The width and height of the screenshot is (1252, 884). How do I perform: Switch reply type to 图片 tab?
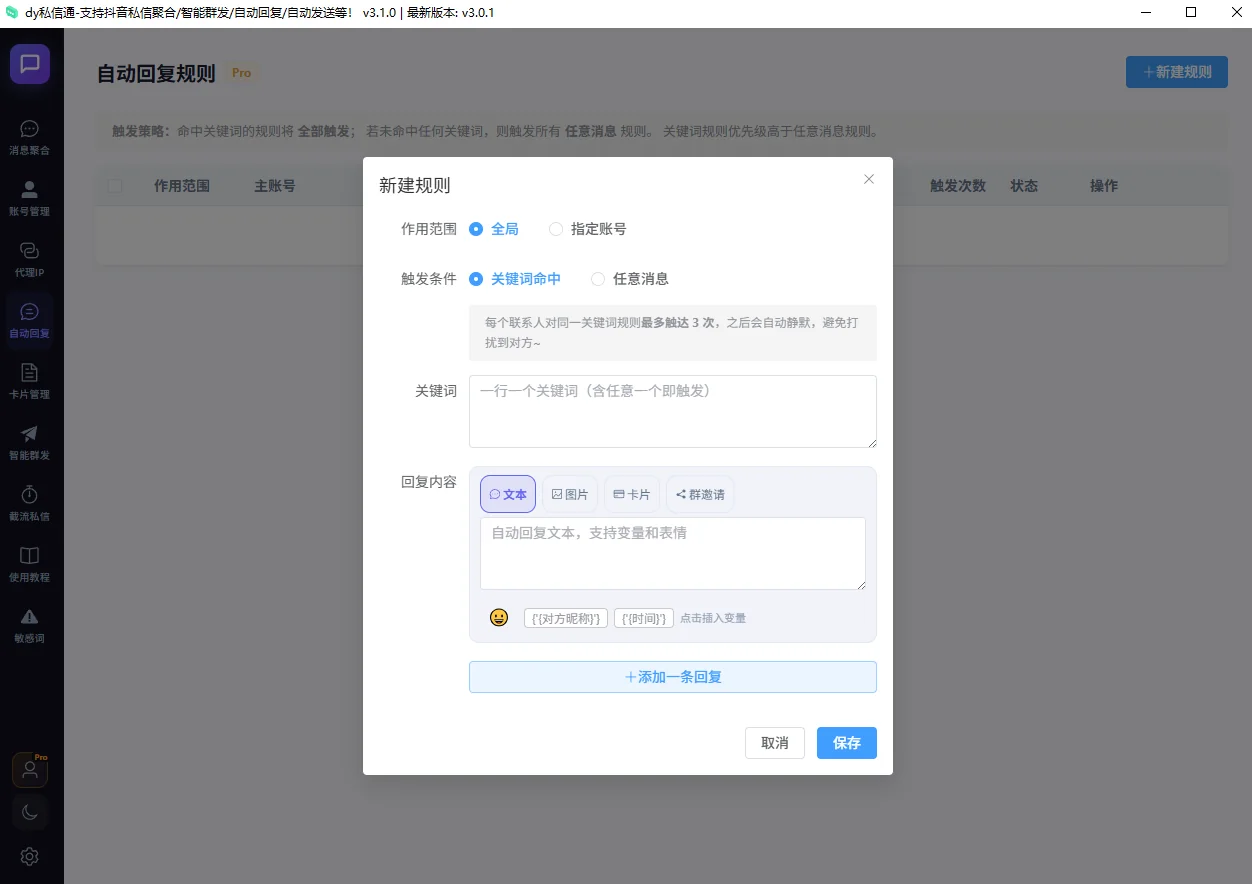(x=570, y=494)
